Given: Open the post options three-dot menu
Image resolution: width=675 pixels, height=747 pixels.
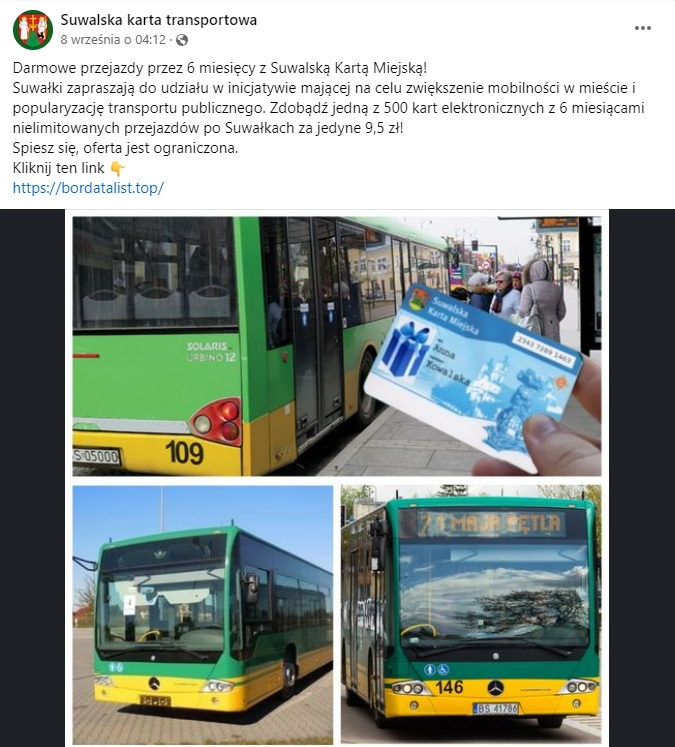Looking at the screenshot, I should (643, 28).
